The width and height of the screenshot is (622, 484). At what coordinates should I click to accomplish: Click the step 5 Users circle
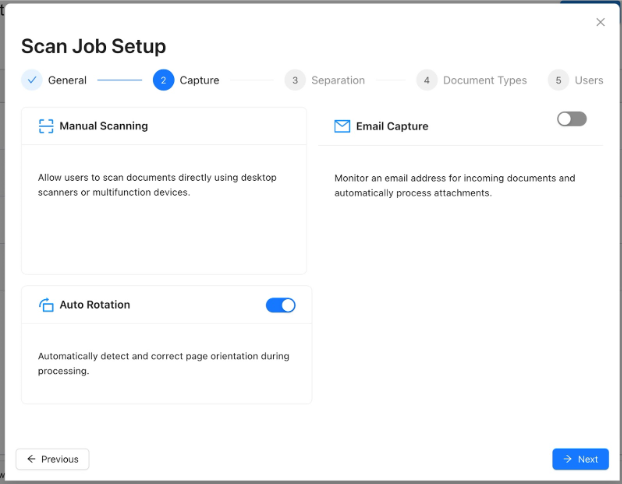point(558,80)
